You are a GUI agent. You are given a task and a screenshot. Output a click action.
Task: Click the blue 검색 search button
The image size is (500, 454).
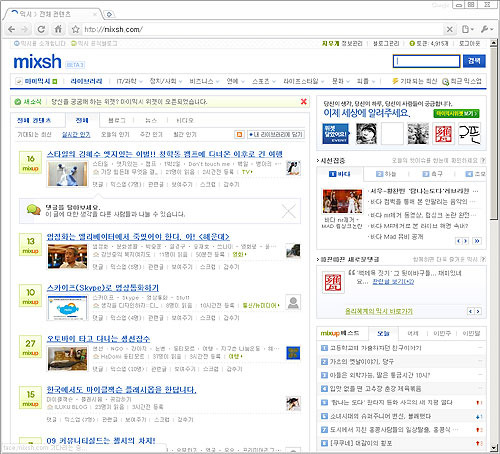(x=474, y=61)
